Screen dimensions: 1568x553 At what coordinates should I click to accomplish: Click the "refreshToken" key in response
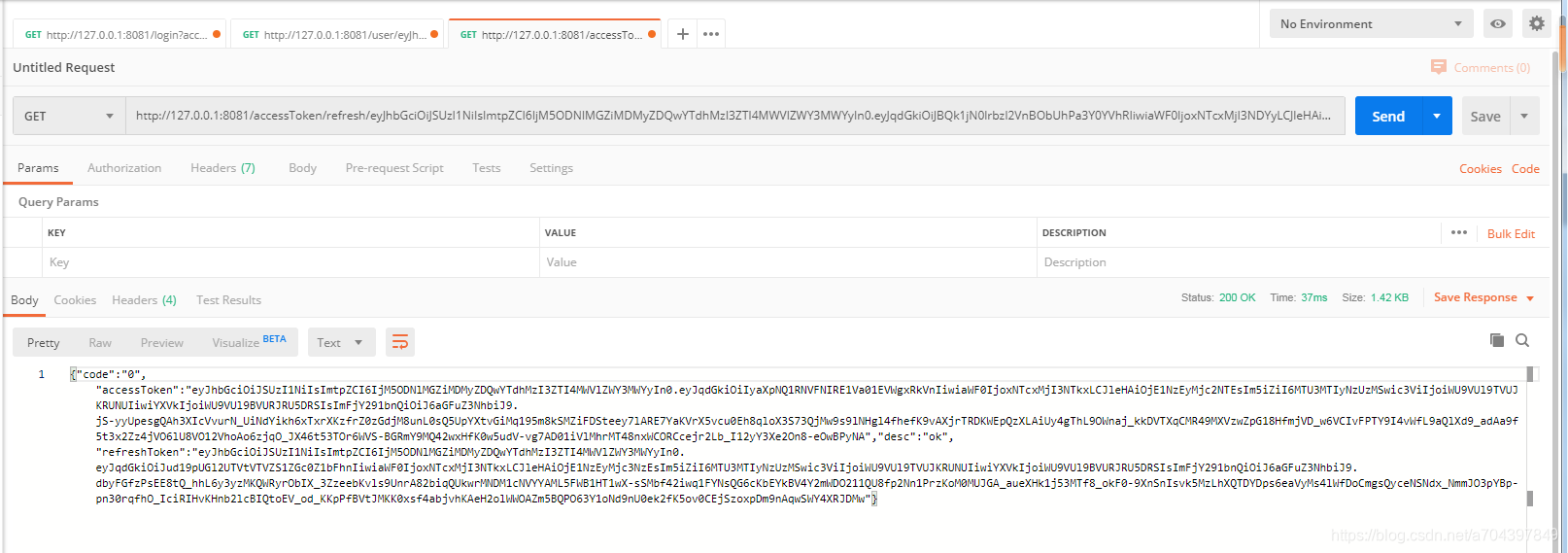pyautogui.click(x=138, y=452)
